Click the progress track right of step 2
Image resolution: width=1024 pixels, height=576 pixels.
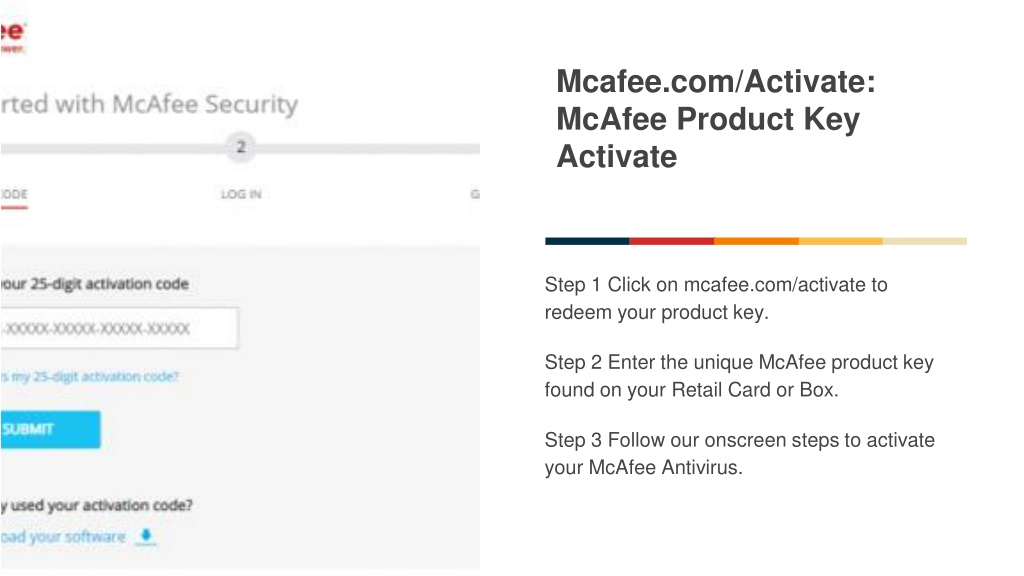coord(368,149)
